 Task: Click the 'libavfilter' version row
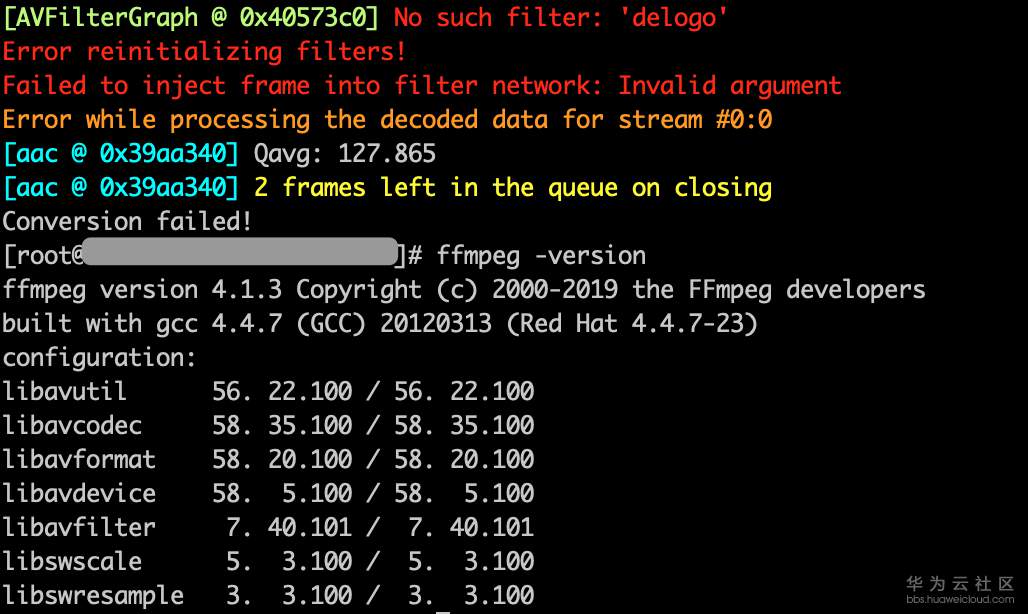pos(267,527)
